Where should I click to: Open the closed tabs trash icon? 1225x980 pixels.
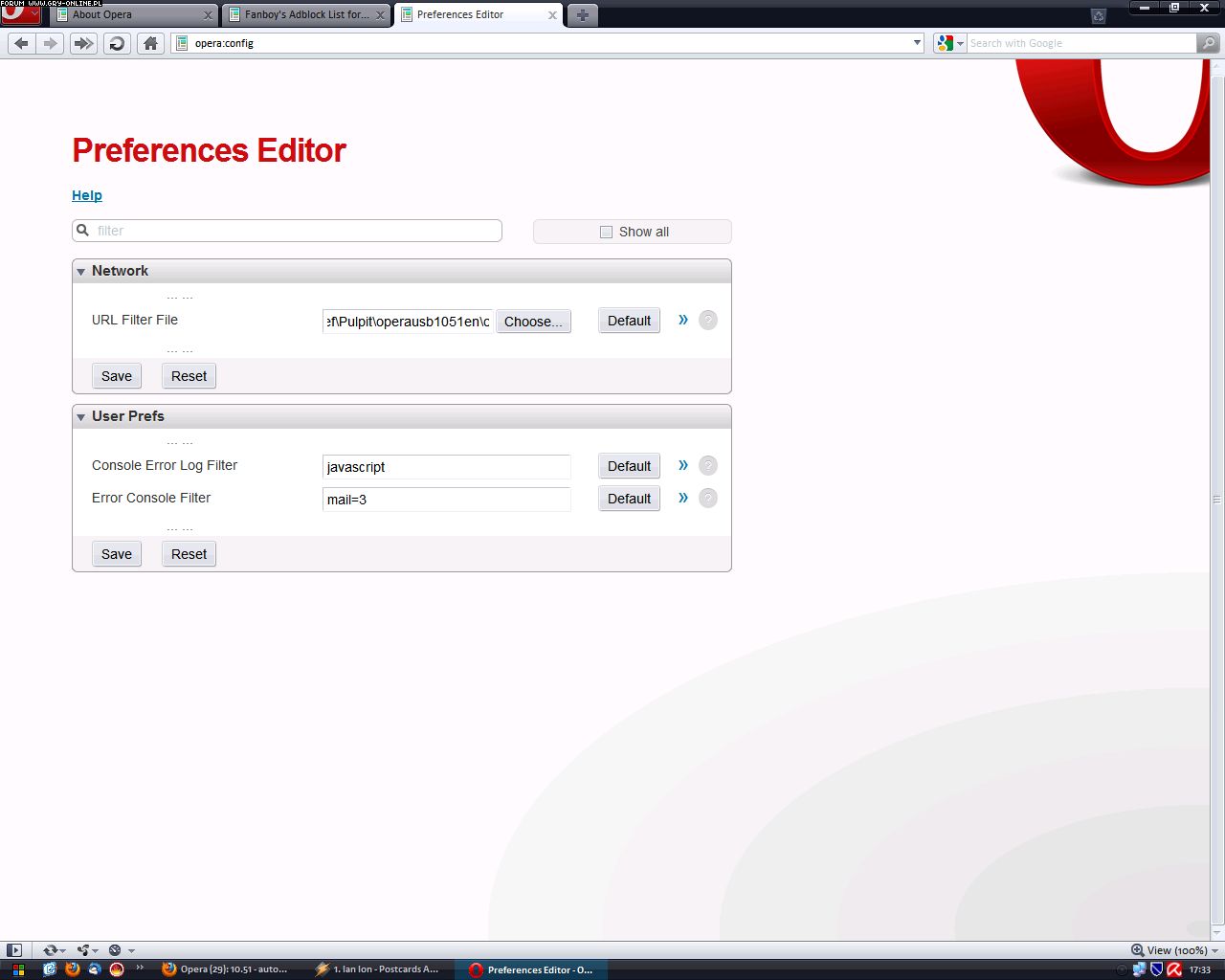pos(1099,15)
